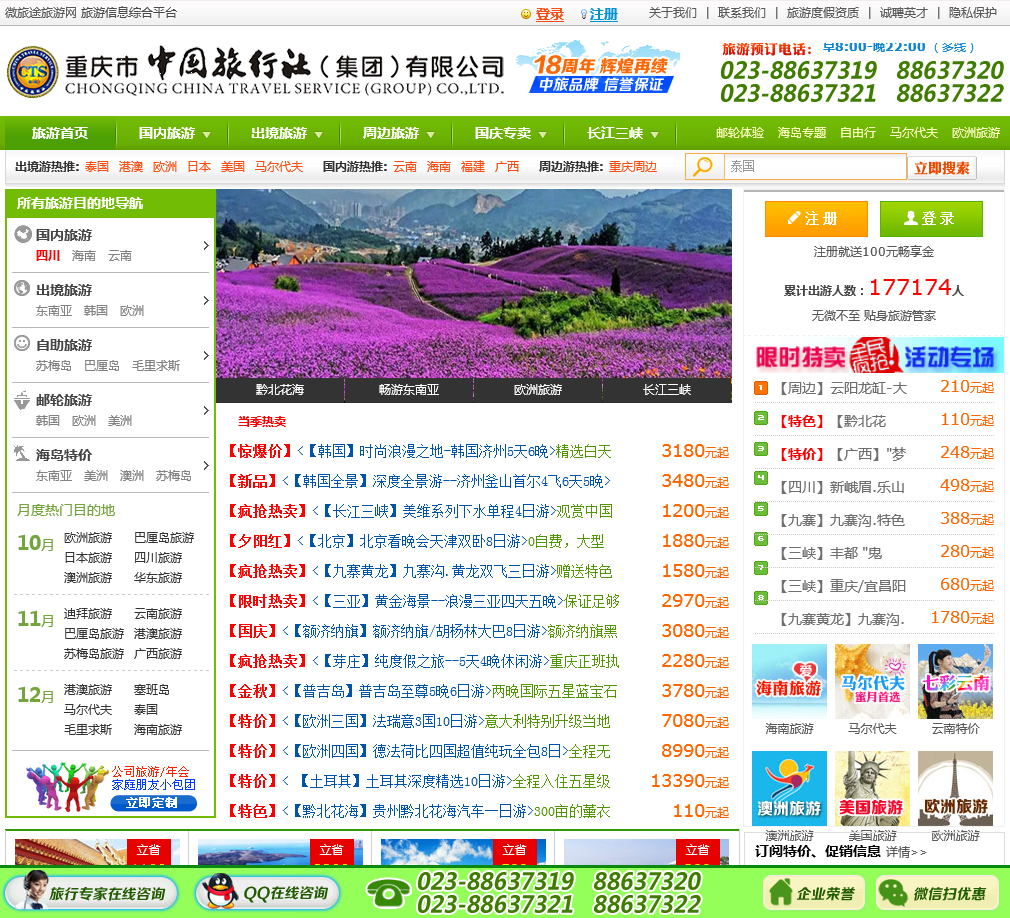Click rank badge 5 beside 九寨沟.特色
1010x918 pixels.
click(x=761, y=509)
